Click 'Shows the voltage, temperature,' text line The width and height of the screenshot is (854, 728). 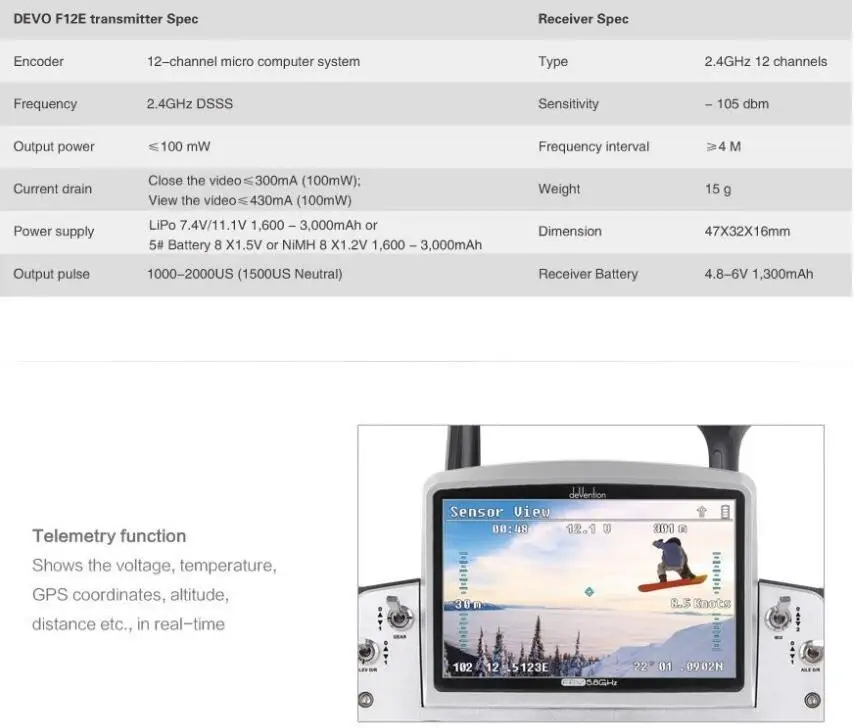click(154, 566)
